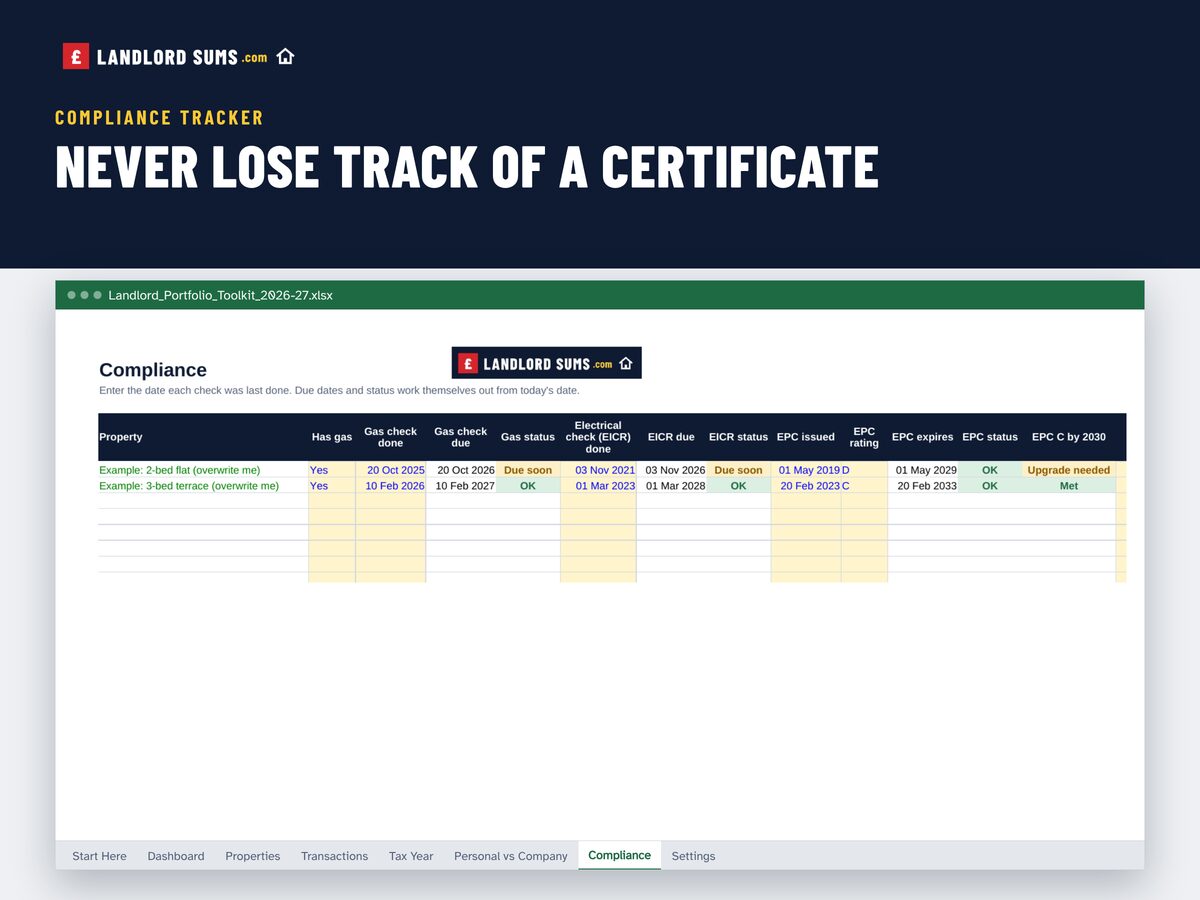The width and height of the screenshot is (1200, 900).
Task: Select the Gas check due header
Action: point(461,437)
